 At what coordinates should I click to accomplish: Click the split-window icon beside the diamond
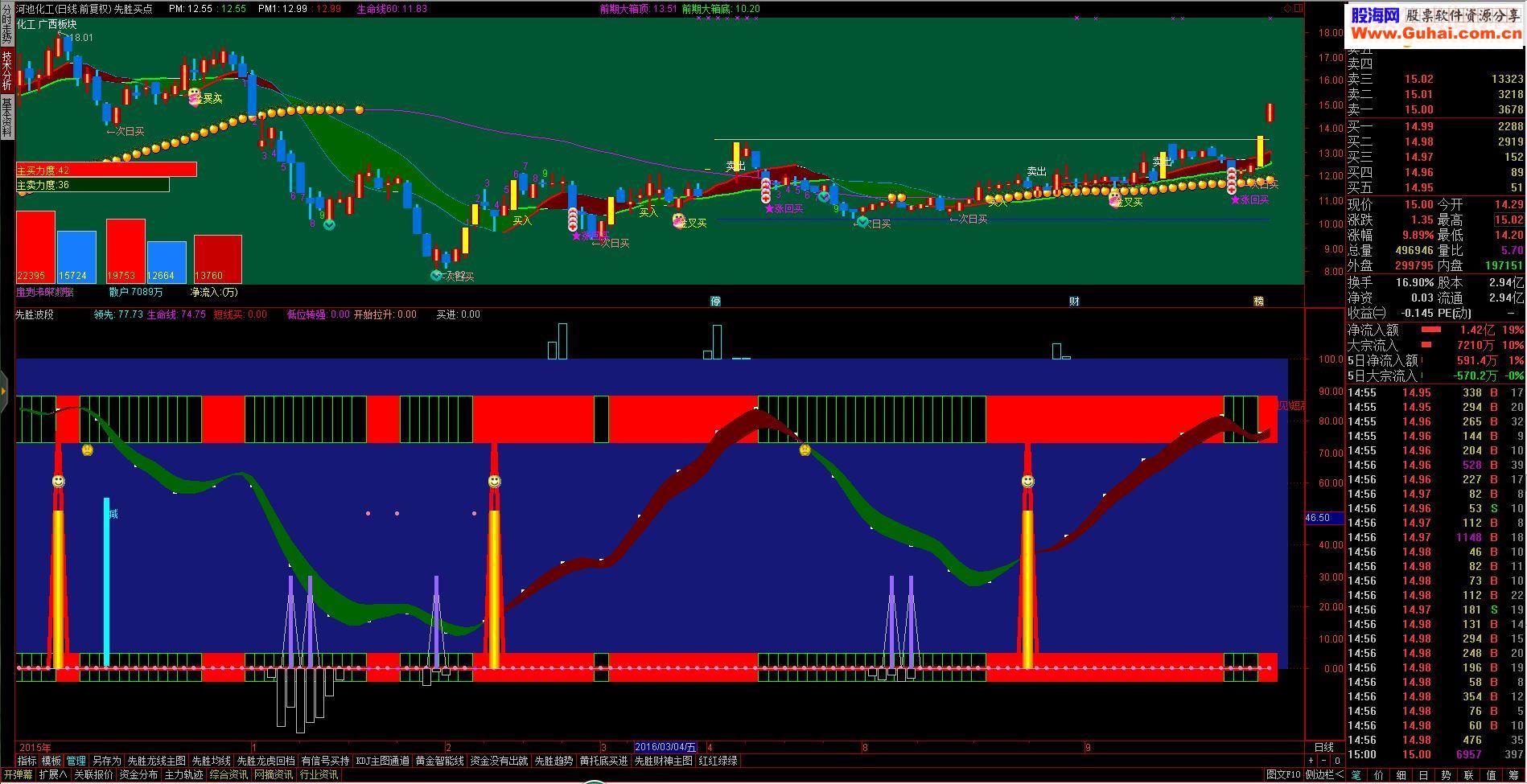pyautogui.click(x=1297, y=9)
